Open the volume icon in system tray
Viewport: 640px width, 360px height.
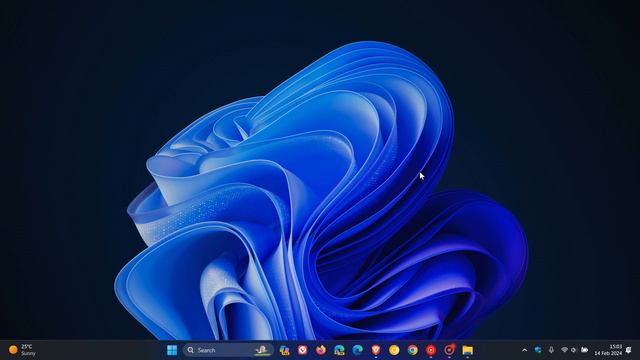tap(574, 350)
